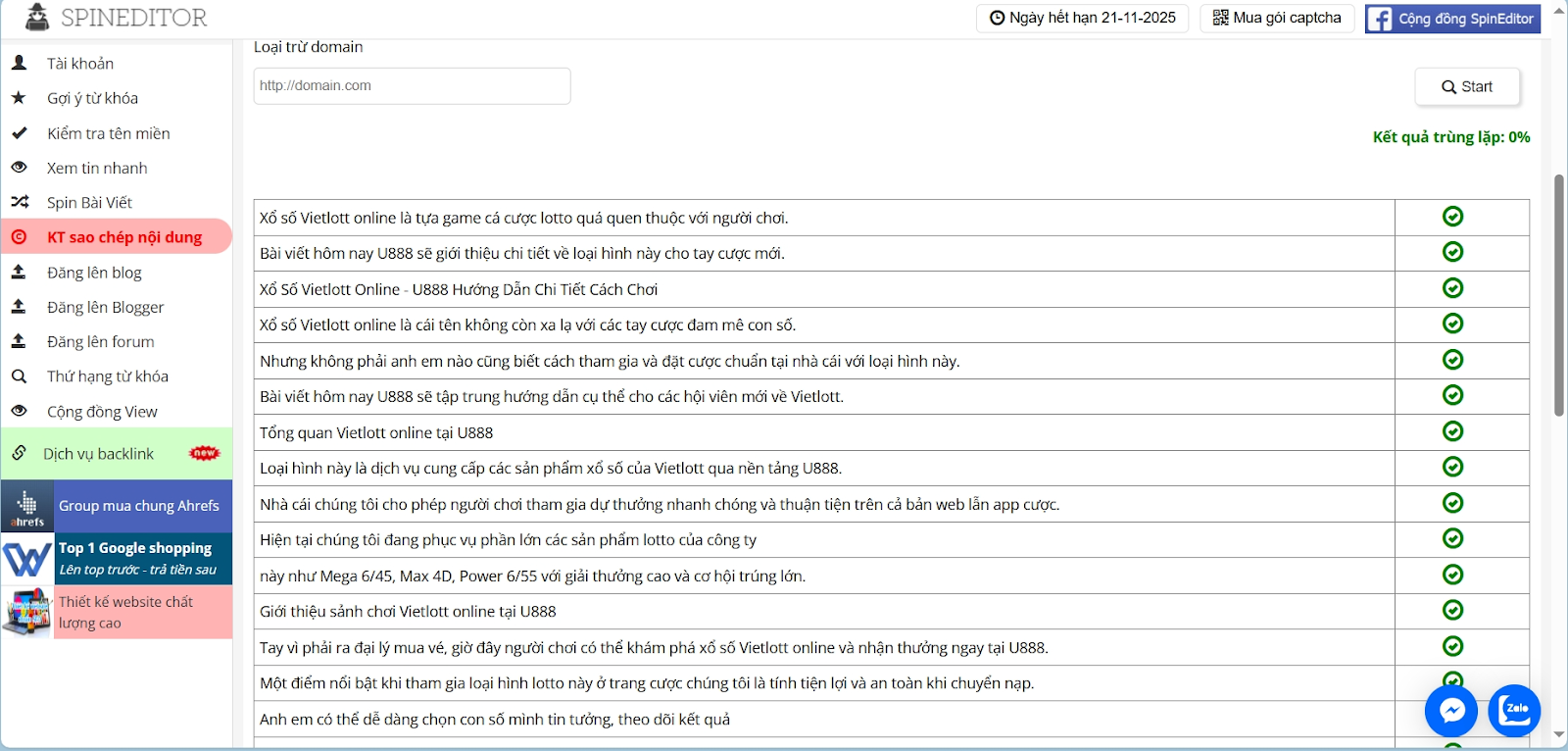Click the Ahrefs logo thumbnail
Screen dimensions: 1568x751
coord(27,506)
